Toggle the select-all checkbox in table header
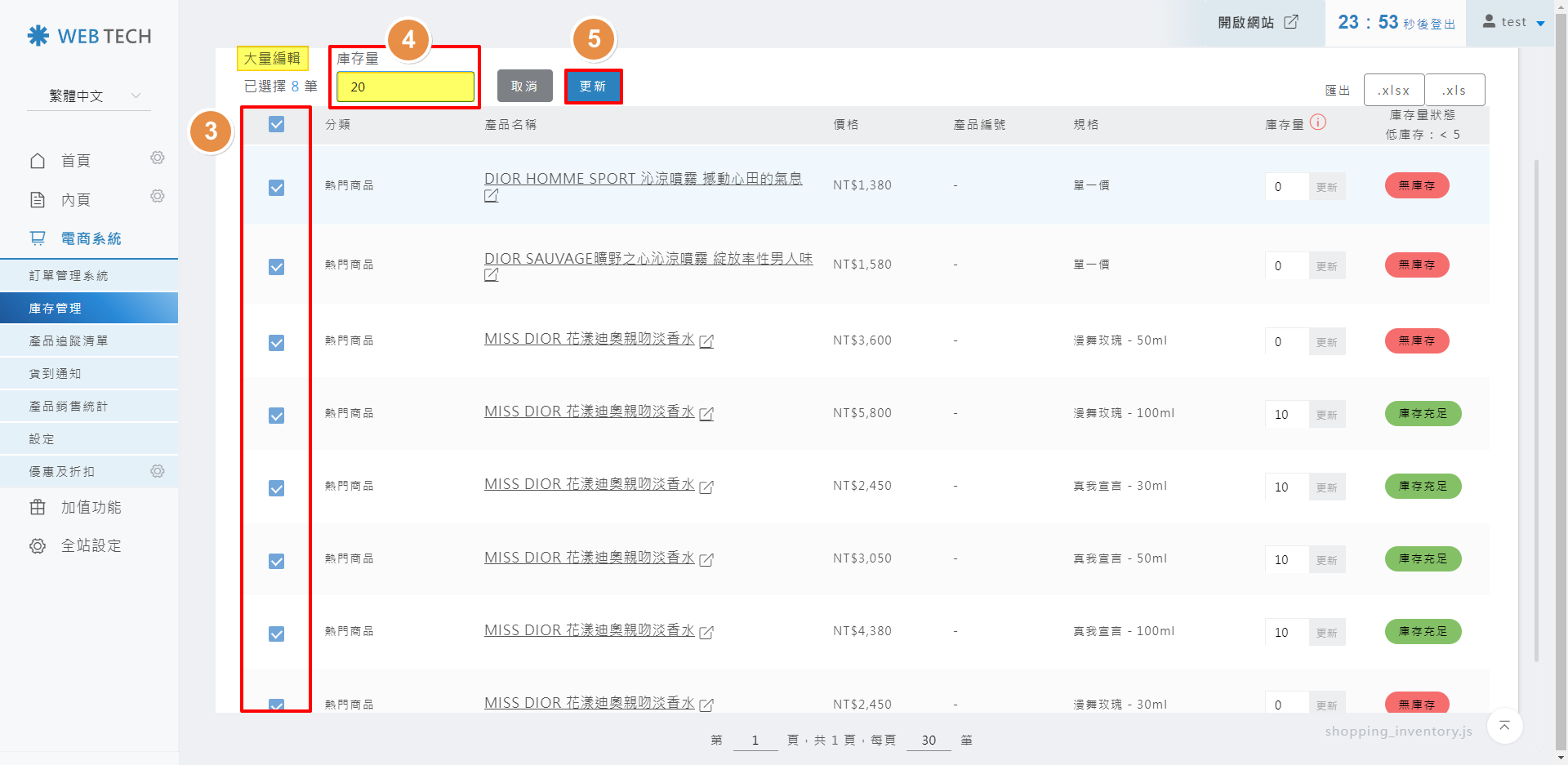 [x=277, y=124]
